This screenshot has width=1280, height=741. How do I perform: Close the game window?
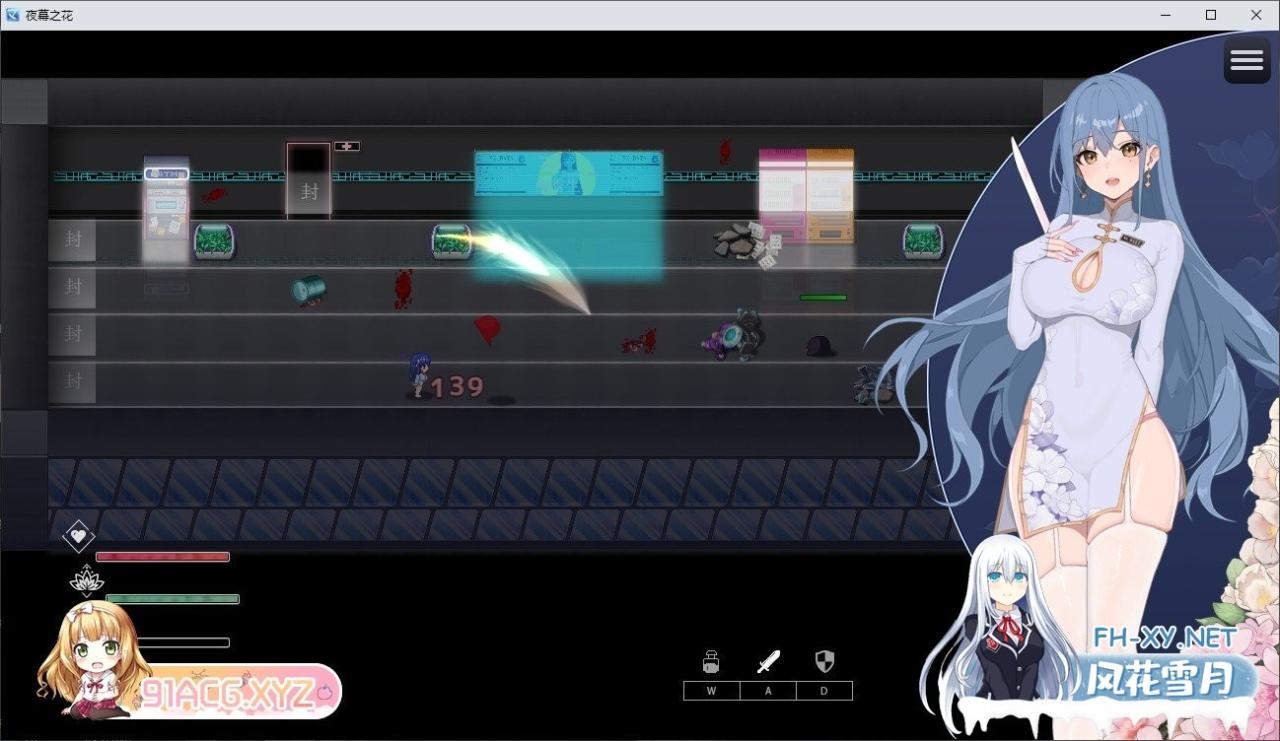point(1256,15)
